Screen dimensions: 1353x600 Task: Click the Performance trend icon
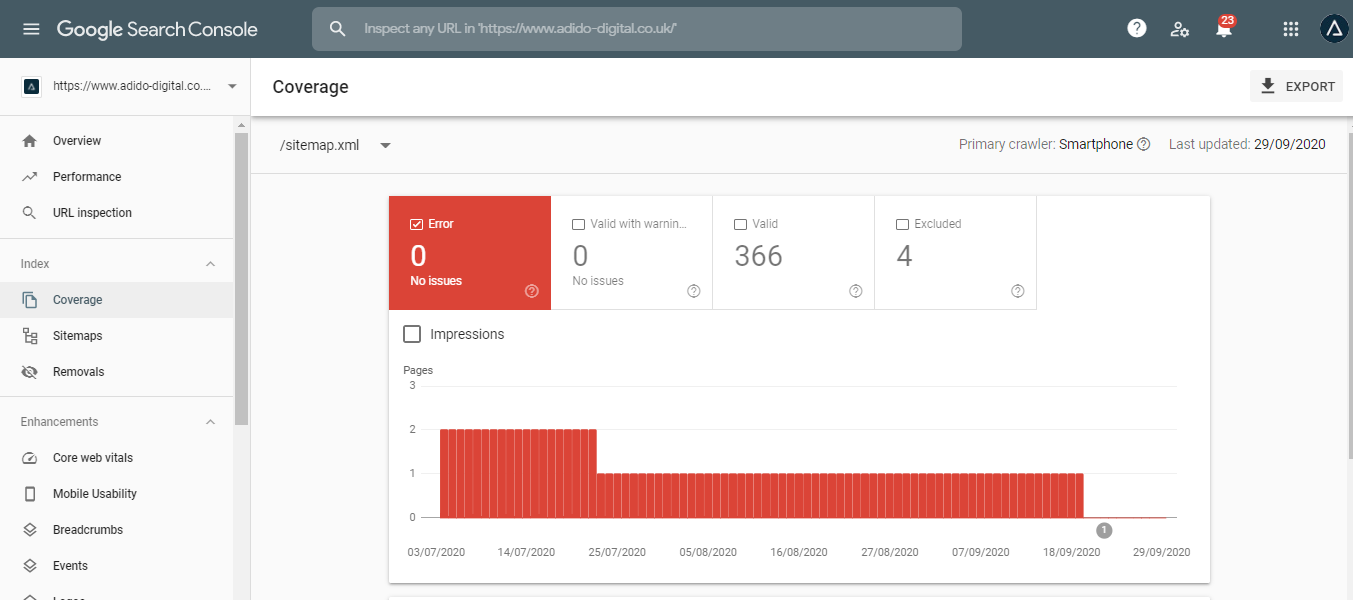coord(30,177)
